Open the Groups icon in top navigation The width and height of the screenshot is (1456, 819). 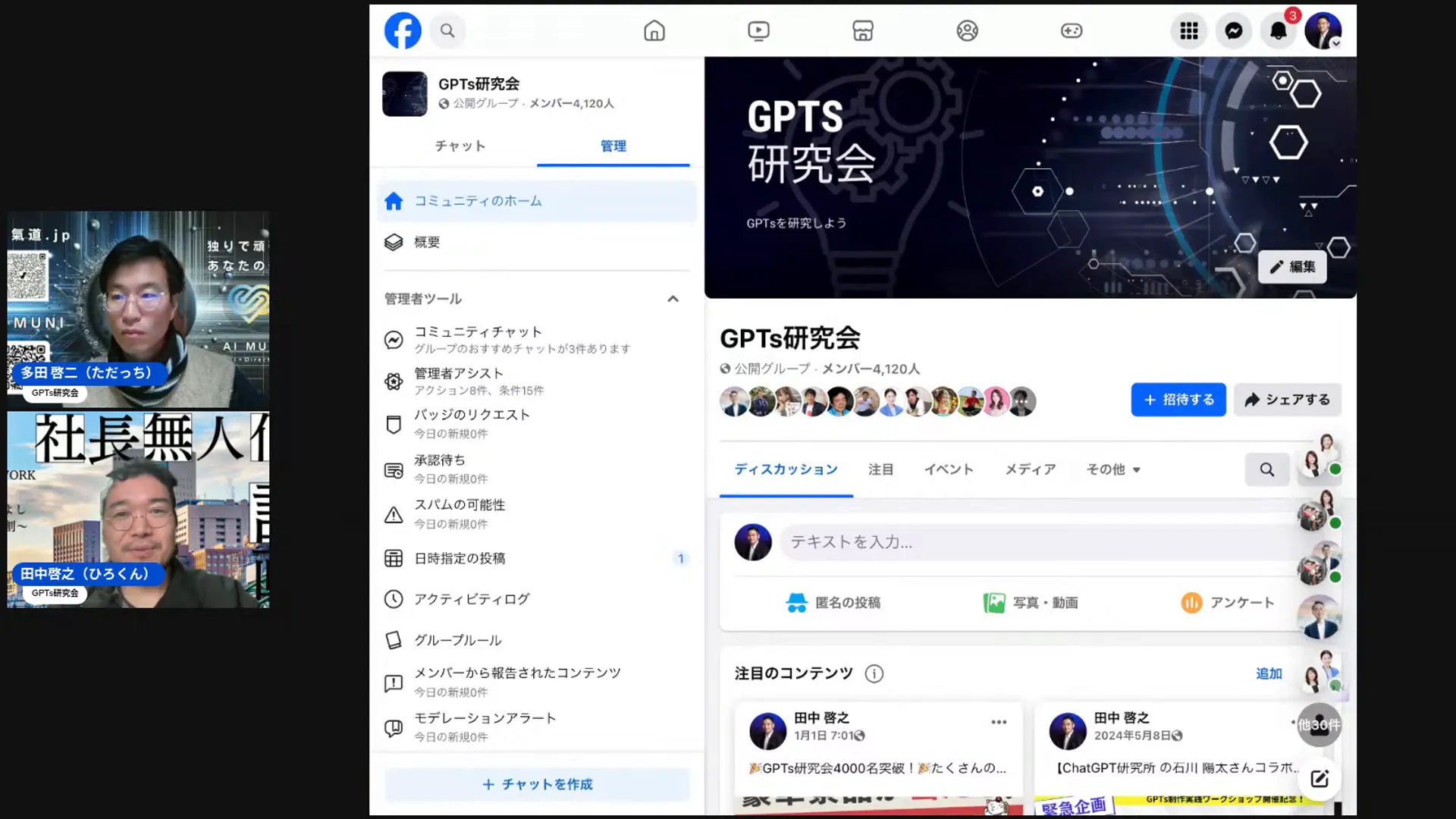[x=967, y=31]
